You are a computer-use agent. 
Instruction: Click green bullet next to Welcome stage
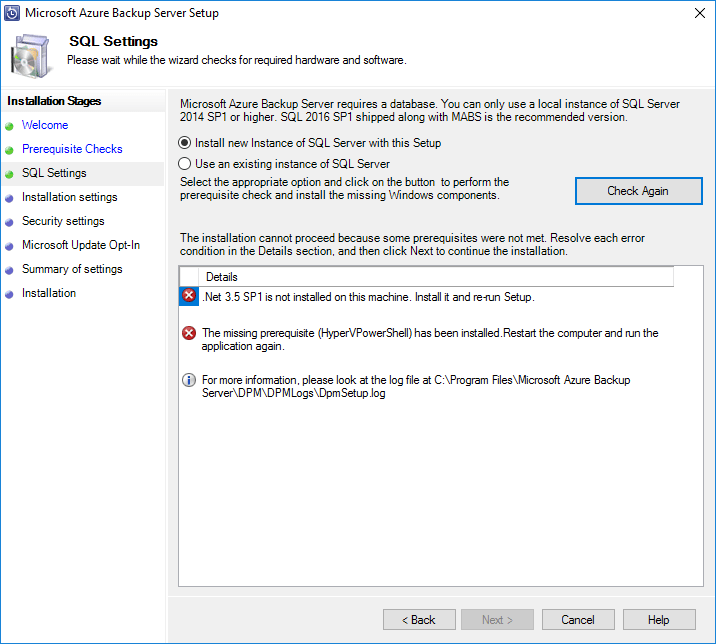pyautogui.click(x=10, y=126)
